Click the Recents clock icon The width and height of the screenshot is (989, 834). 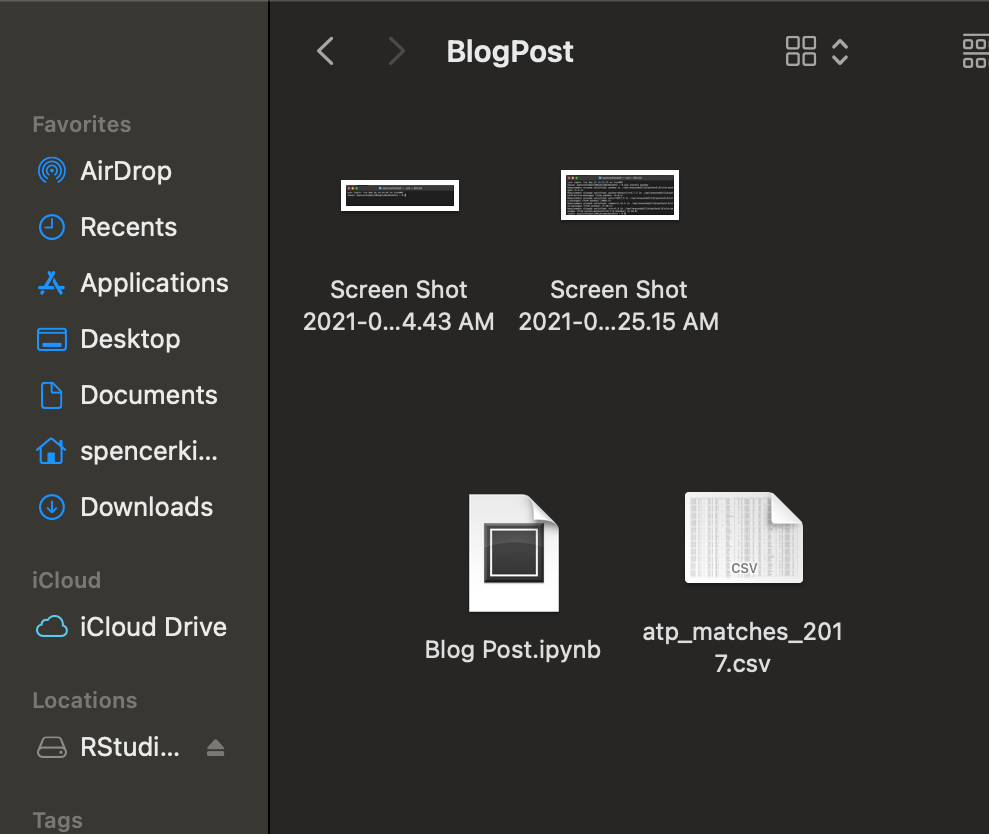tap(51, 227)
